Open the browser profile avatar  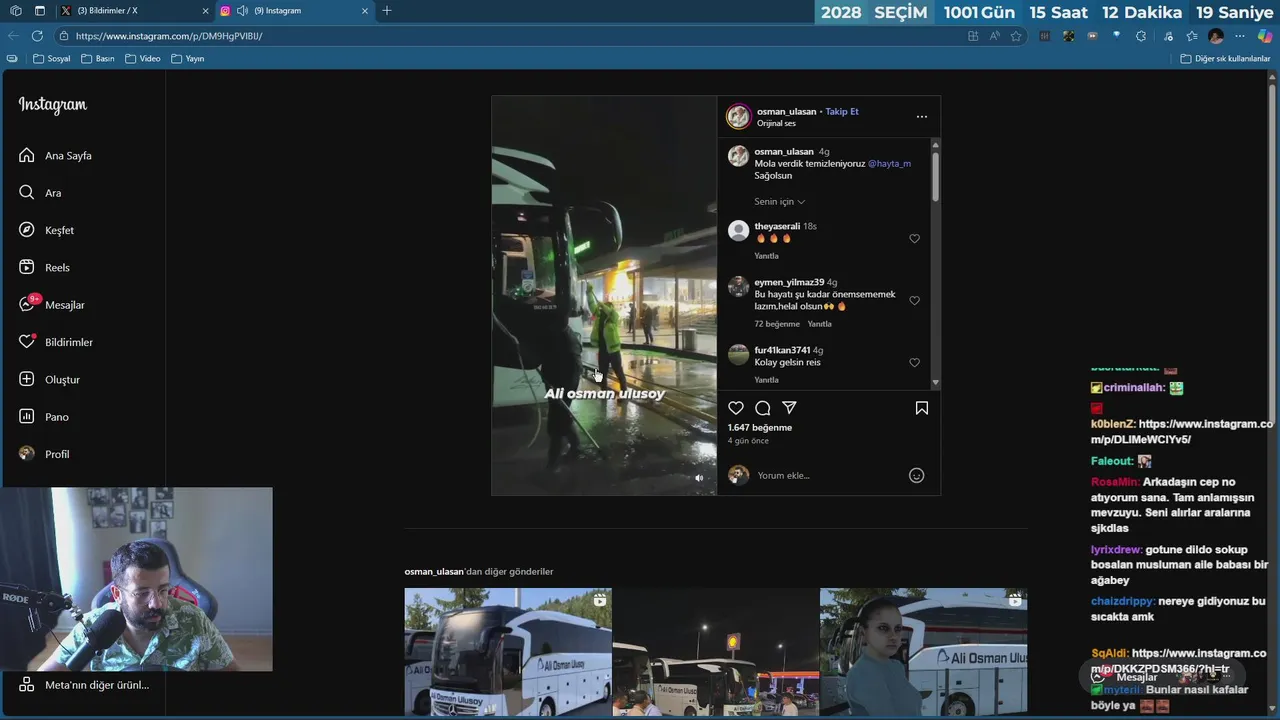click(1216, 36)
